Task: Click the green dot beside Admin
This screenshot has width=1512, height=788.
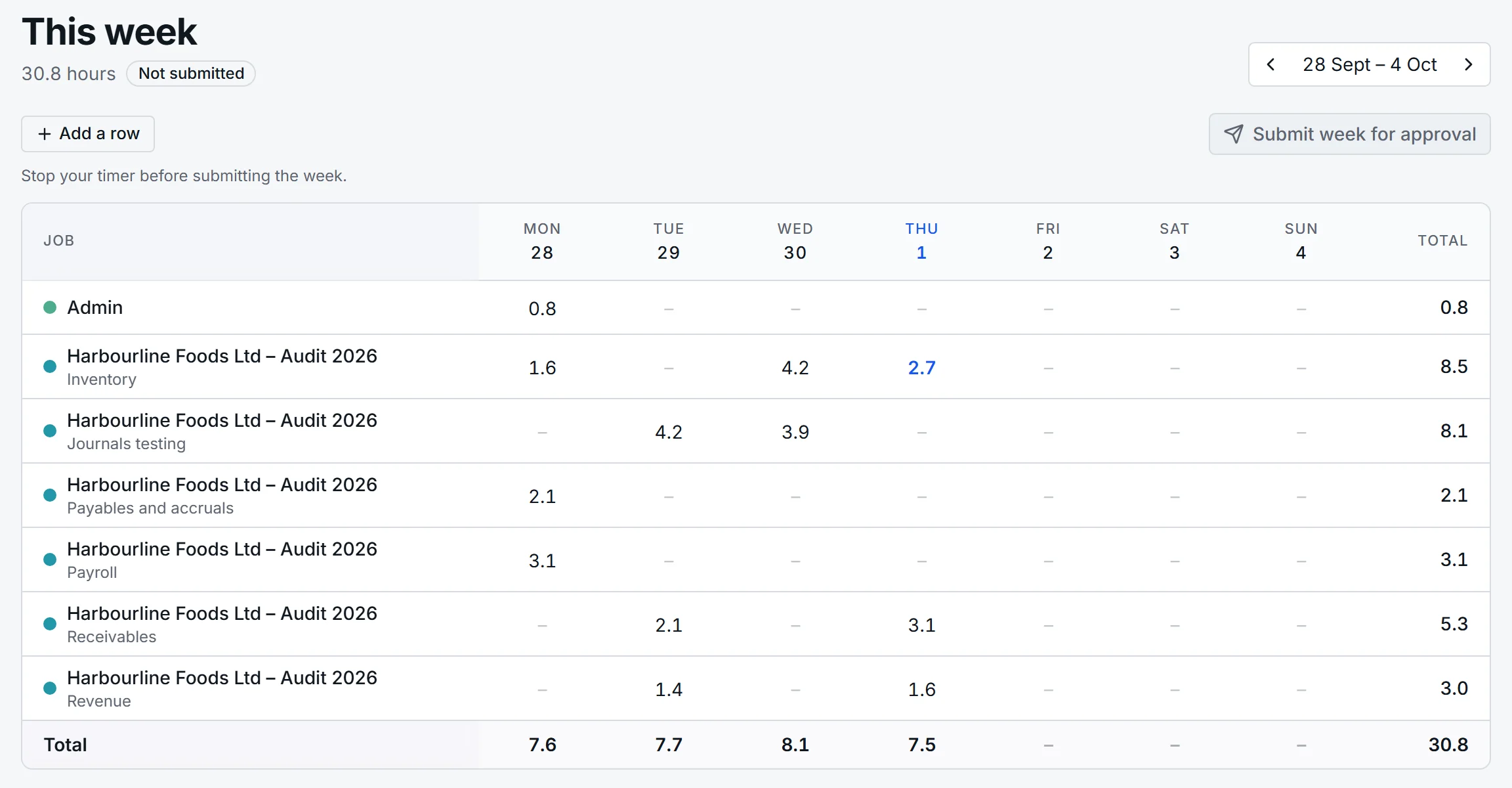Action: tap(50, 307)
